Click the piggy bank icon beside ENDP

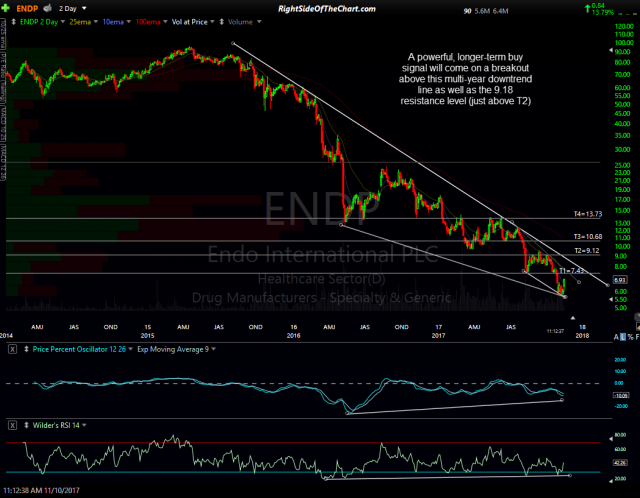tap(48, 8)
